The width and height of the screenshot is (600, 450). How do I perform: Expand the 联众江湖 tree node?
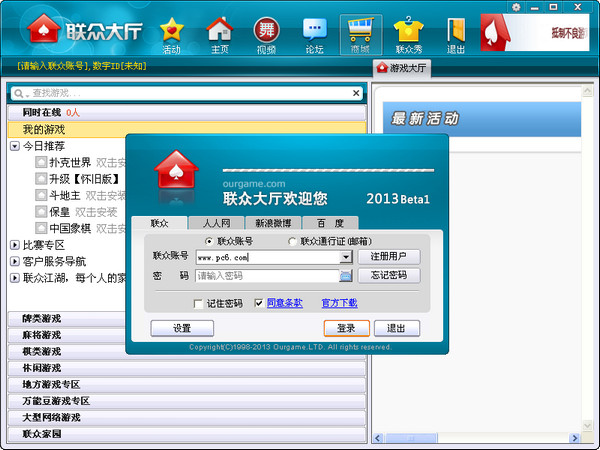[x=15, y=278]
